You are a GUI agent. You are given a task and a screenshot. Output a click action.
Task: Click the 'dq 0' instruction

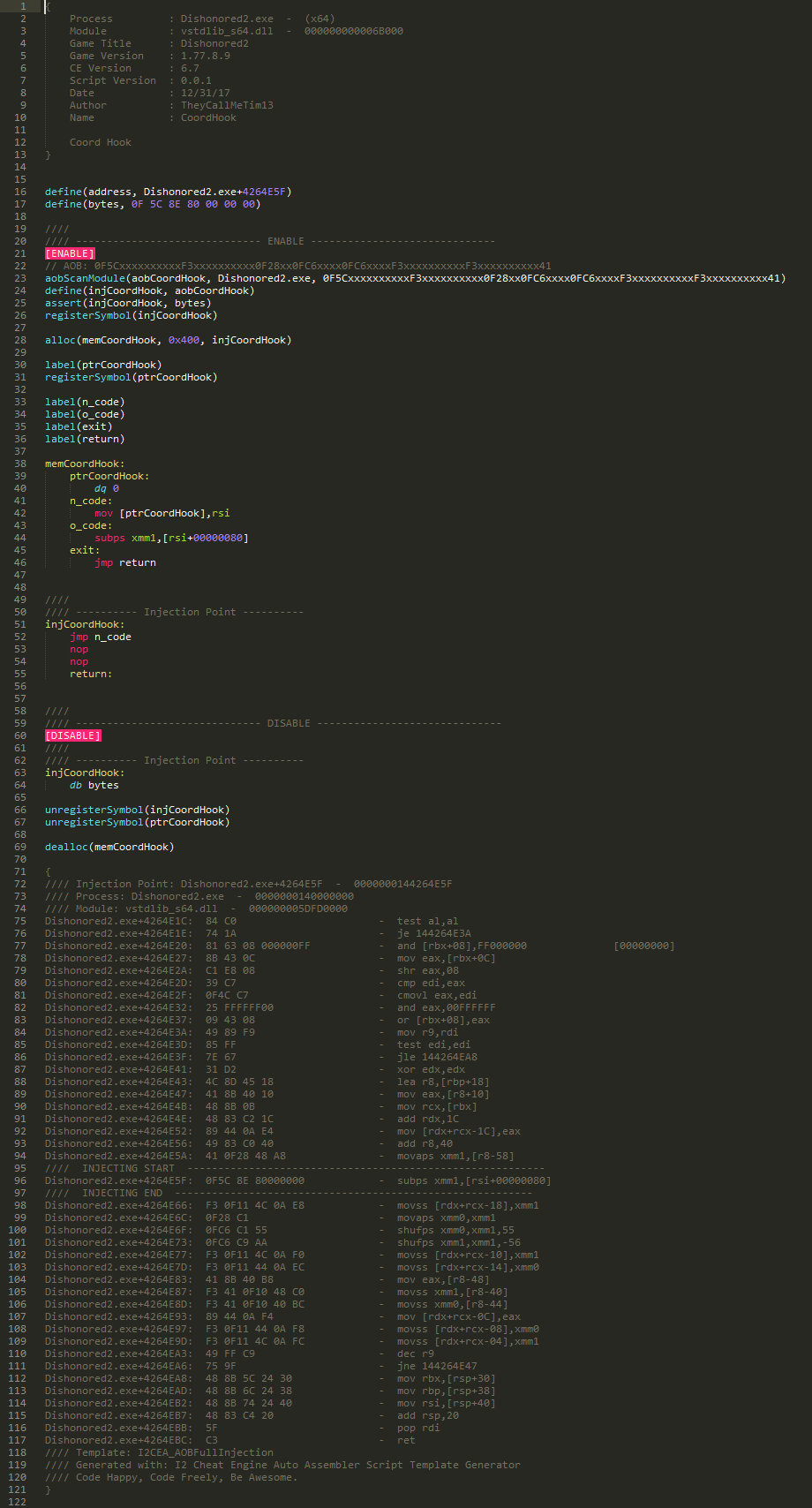pos(107,488)
